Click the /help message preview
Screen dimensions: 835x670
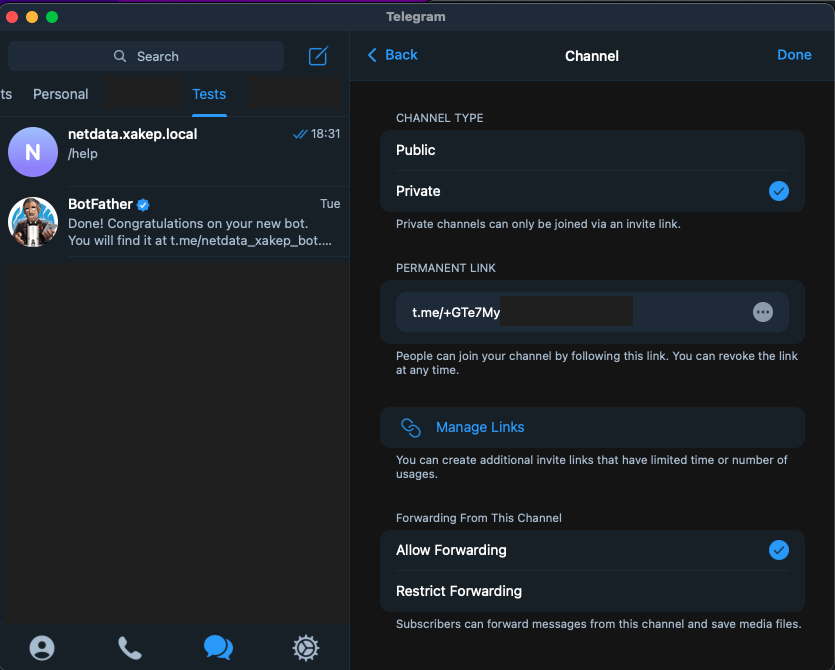pyautogui.click(x=83, y=154)
